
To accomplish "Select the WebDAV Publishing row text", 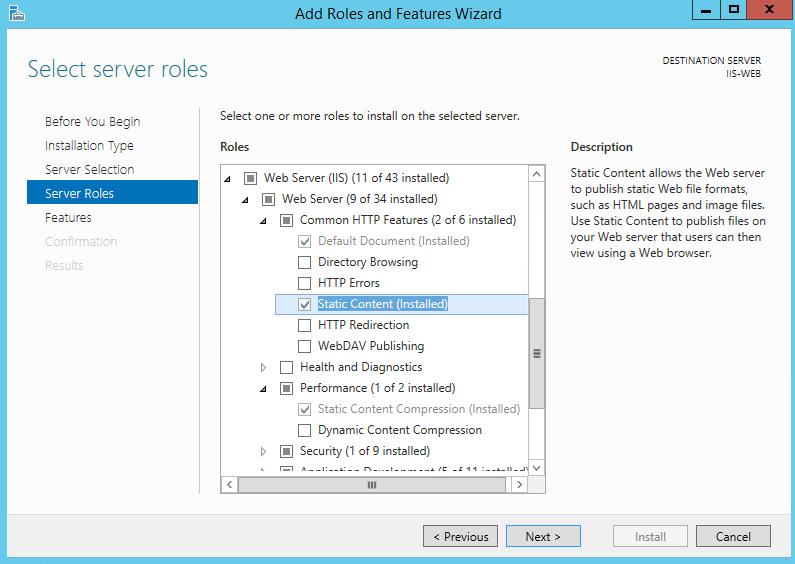I will pyautogui.click(x=371, y=346).
